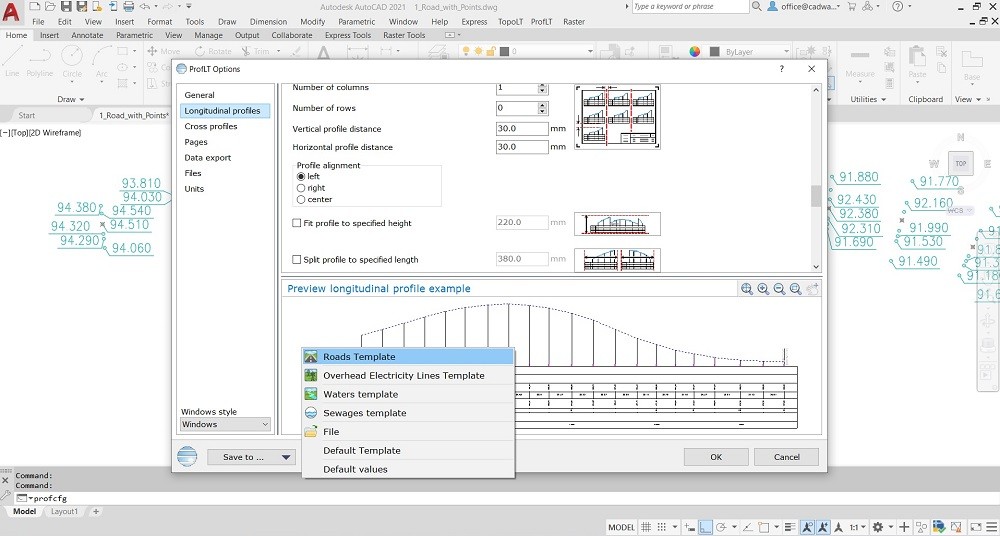Enable Split profile to specified length

297,260
